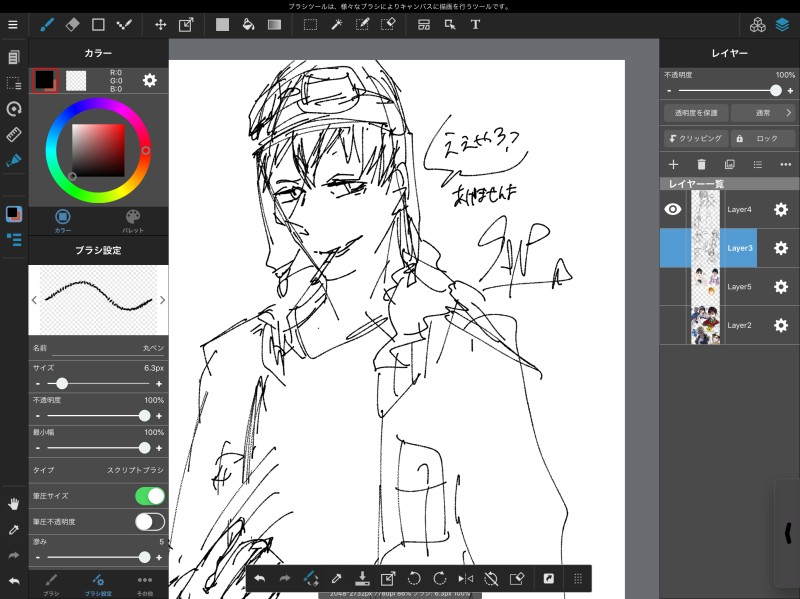The width and height of the screenshot is (800, 599).
Task: Select the fill rectangle tool
Action: point(222,24)
